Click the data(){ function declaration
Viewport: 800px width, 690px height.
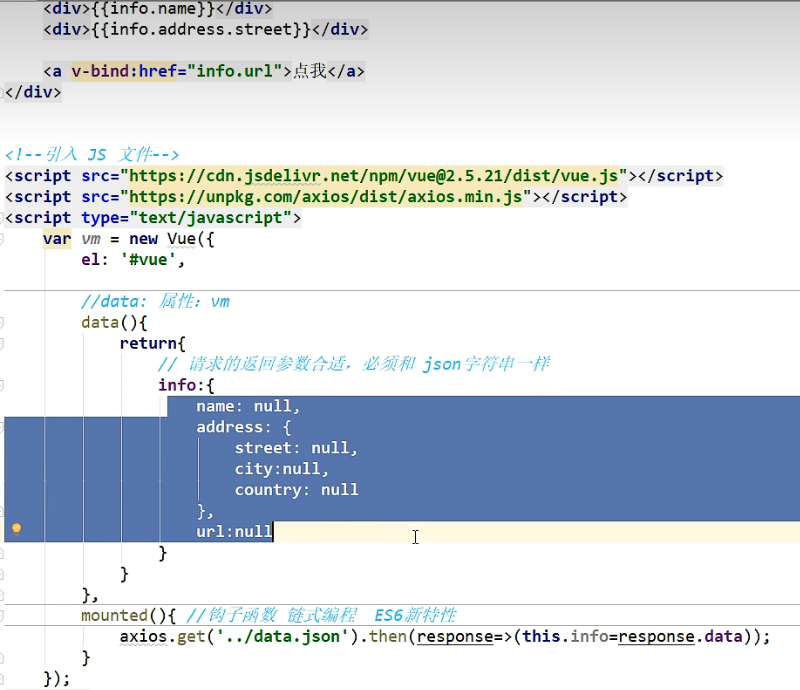[114, 323]
